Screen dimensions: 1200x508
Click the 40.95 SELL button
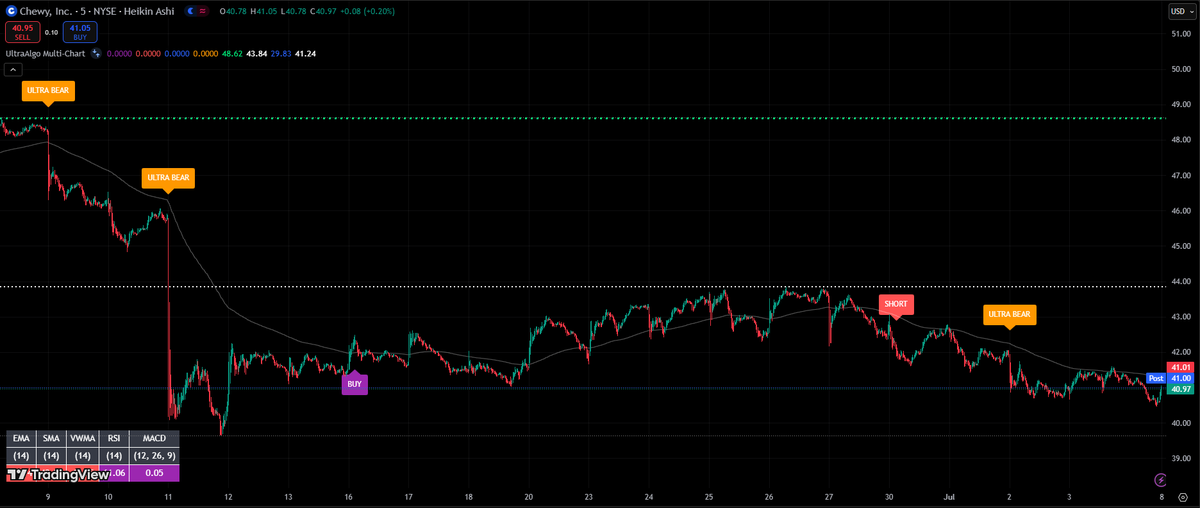click(23, 32)
